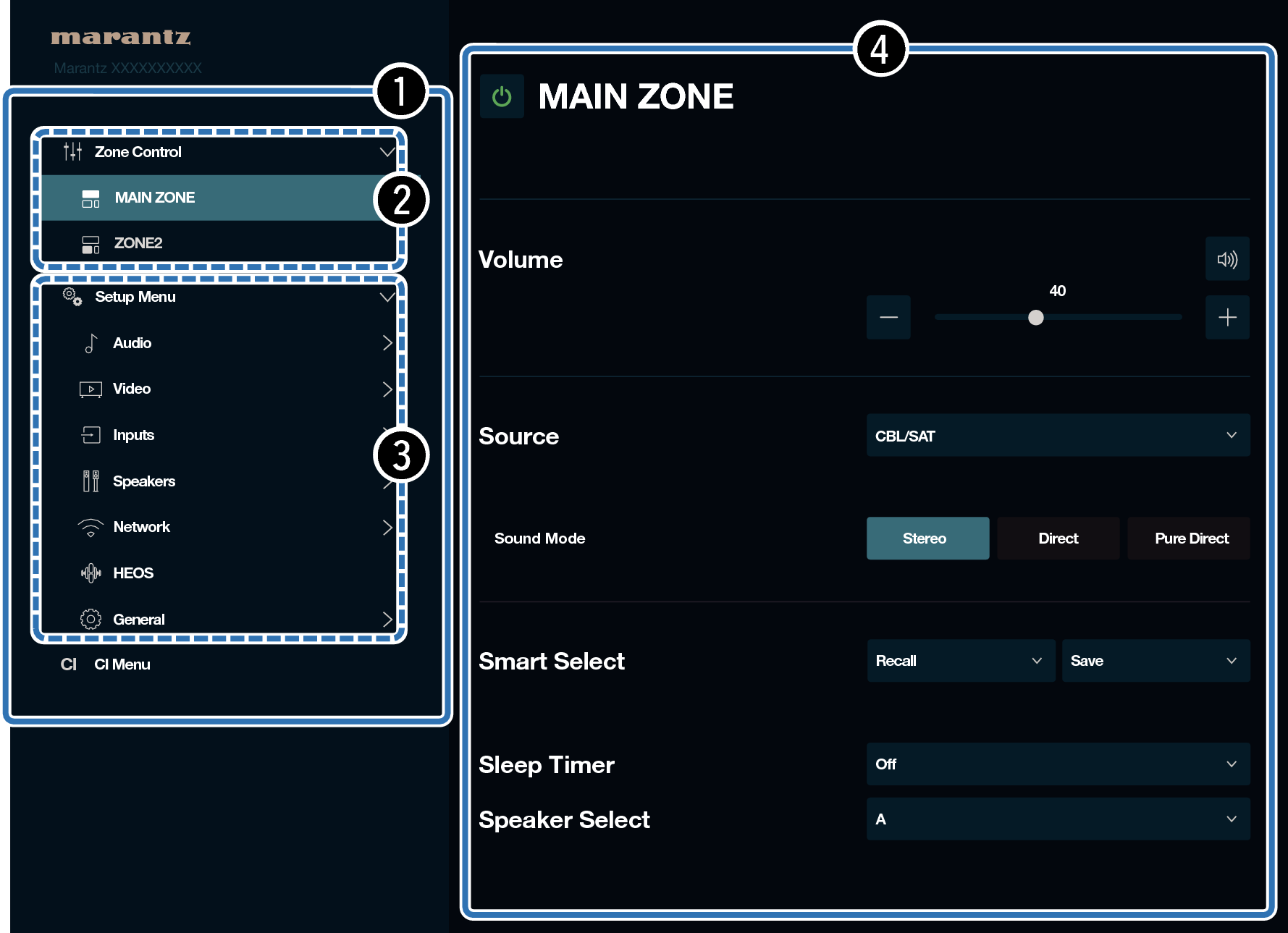This screenshot has width=1288, height=933.
Task: Open the General settings menu item
Action: point(139,620)
